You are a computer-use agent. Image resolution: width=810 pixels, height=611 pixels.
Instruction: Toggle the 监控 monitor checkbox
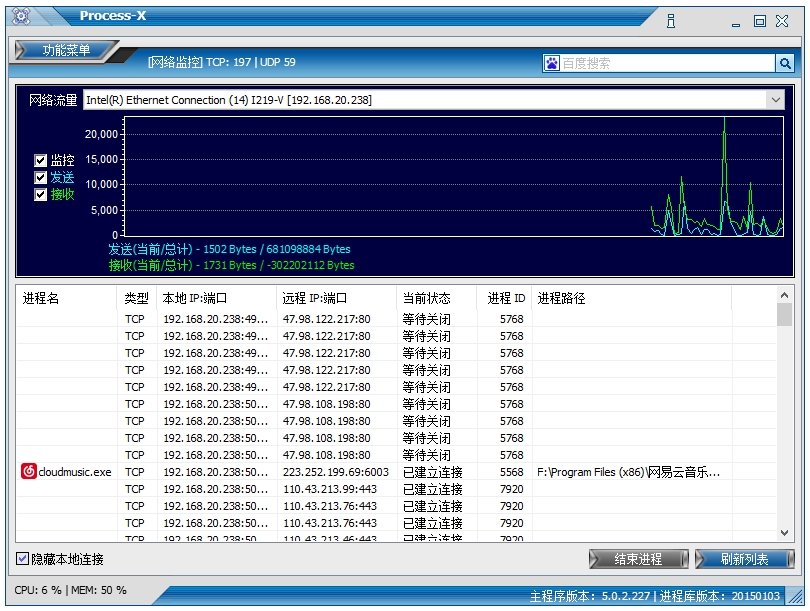pos(40,160)
